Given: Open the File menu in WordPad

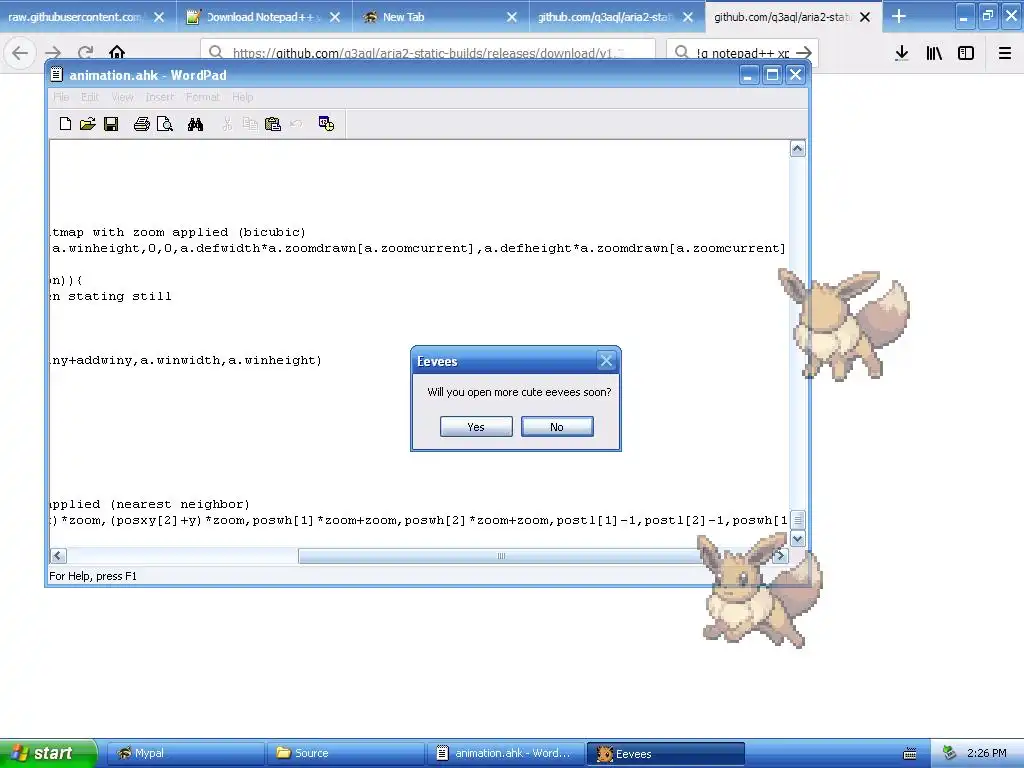Looking at the screenshot, I should point(61,97).
